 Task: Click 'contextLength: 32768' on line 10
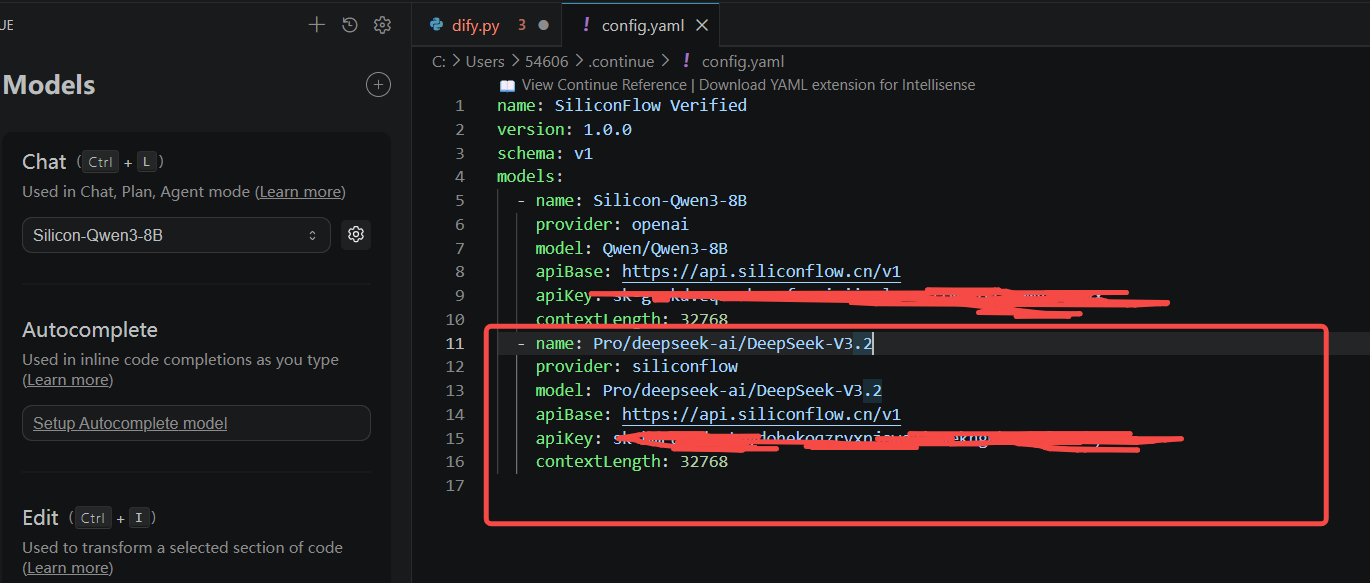coord(631,320)
